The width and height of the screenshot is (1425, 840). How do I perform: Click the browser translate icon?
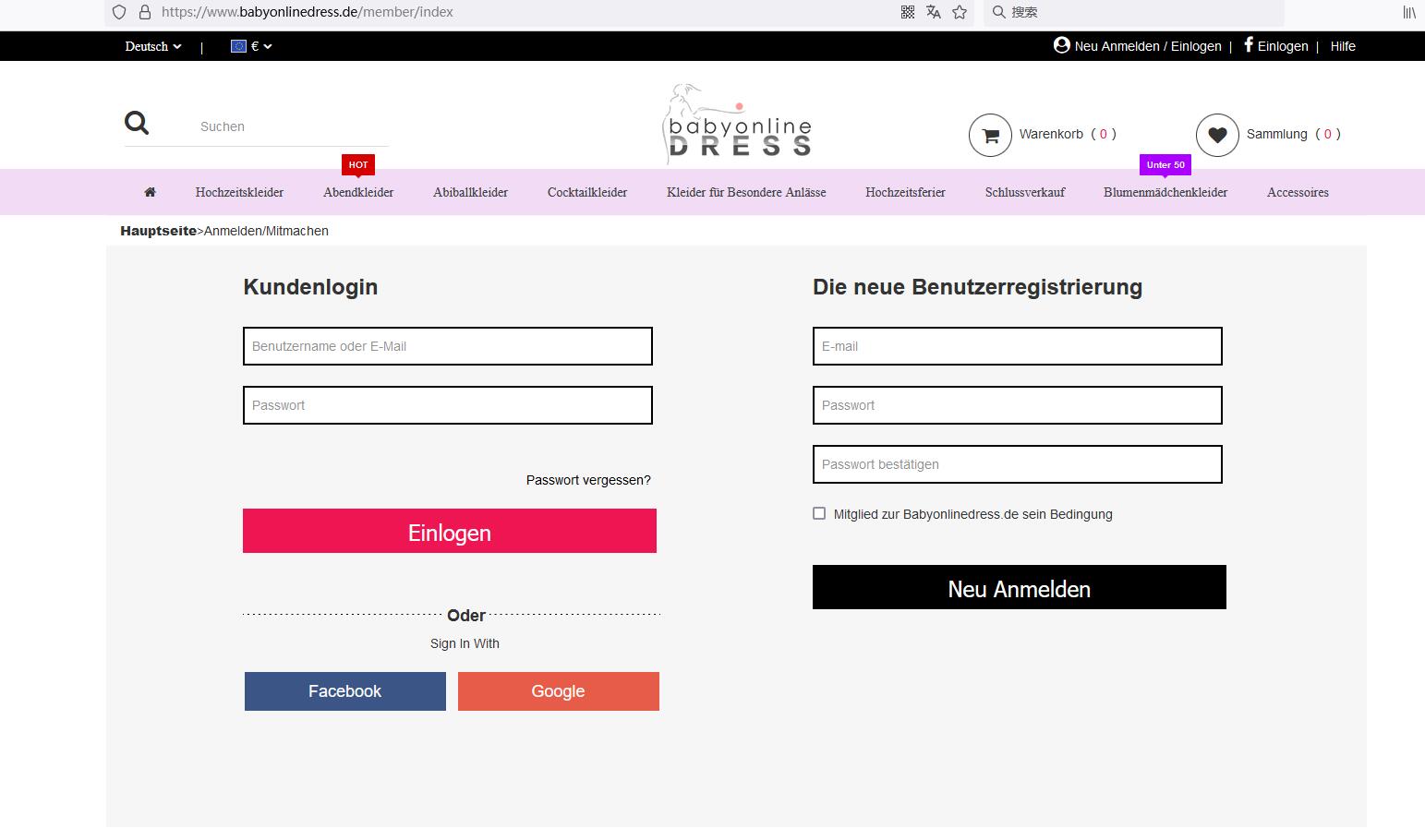tap(934, 12)
